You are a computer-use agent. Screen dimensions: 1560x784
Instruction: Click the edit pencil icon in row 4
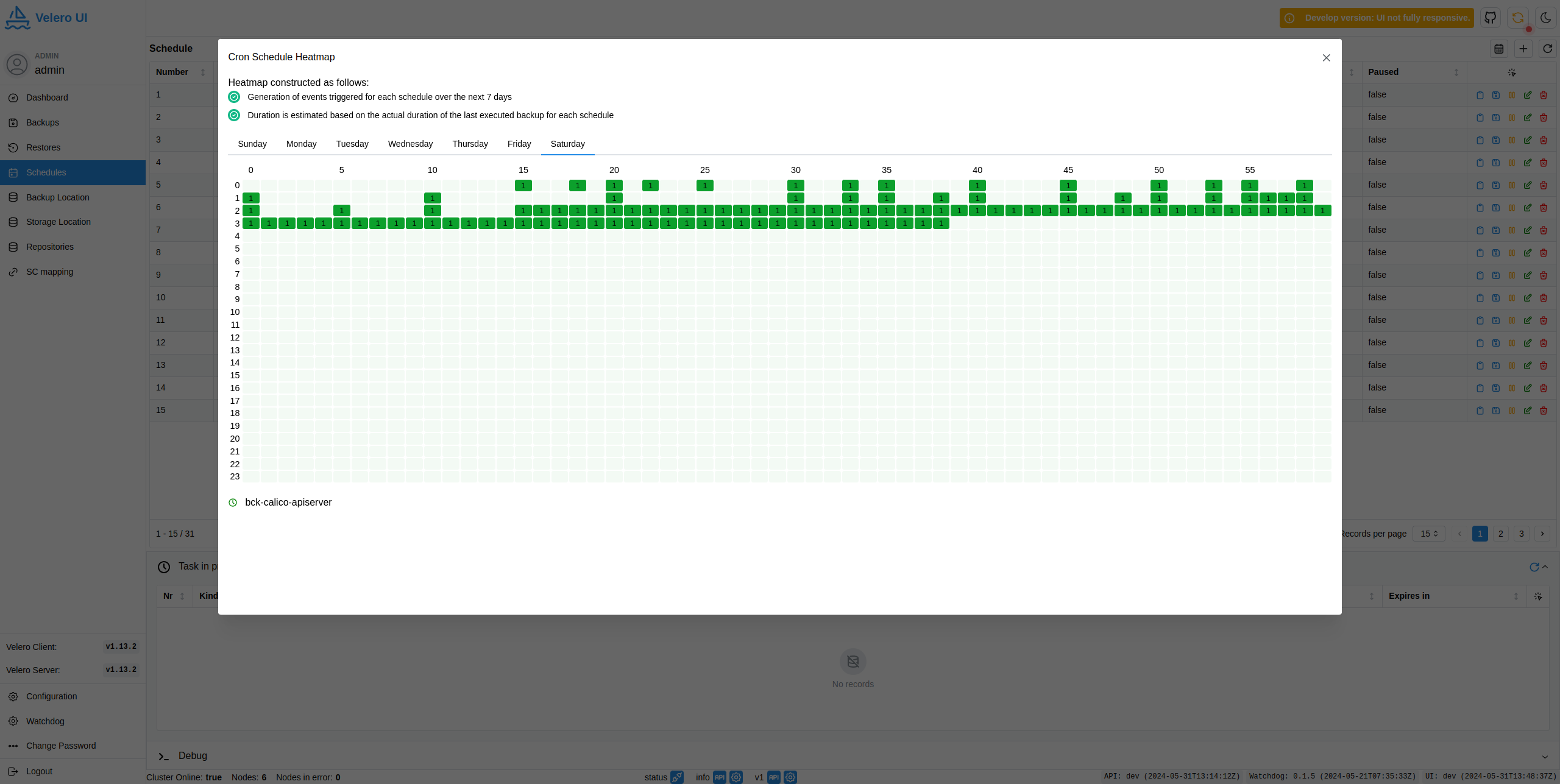tap(1528, 163)
